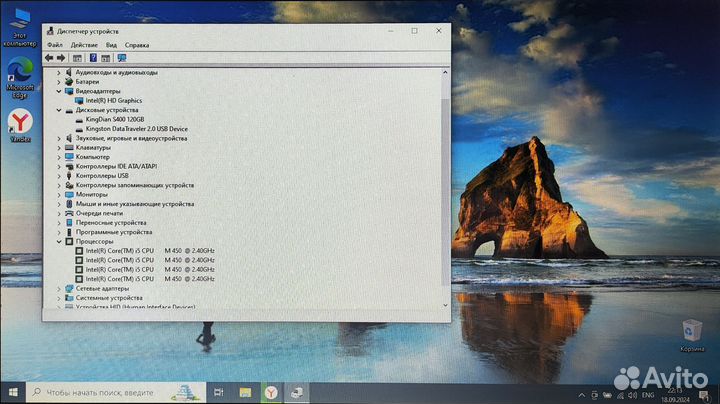Click scrollbar up arrow in device list
The width and height of the screenshot is (720, 404).
tap(445, 73)
